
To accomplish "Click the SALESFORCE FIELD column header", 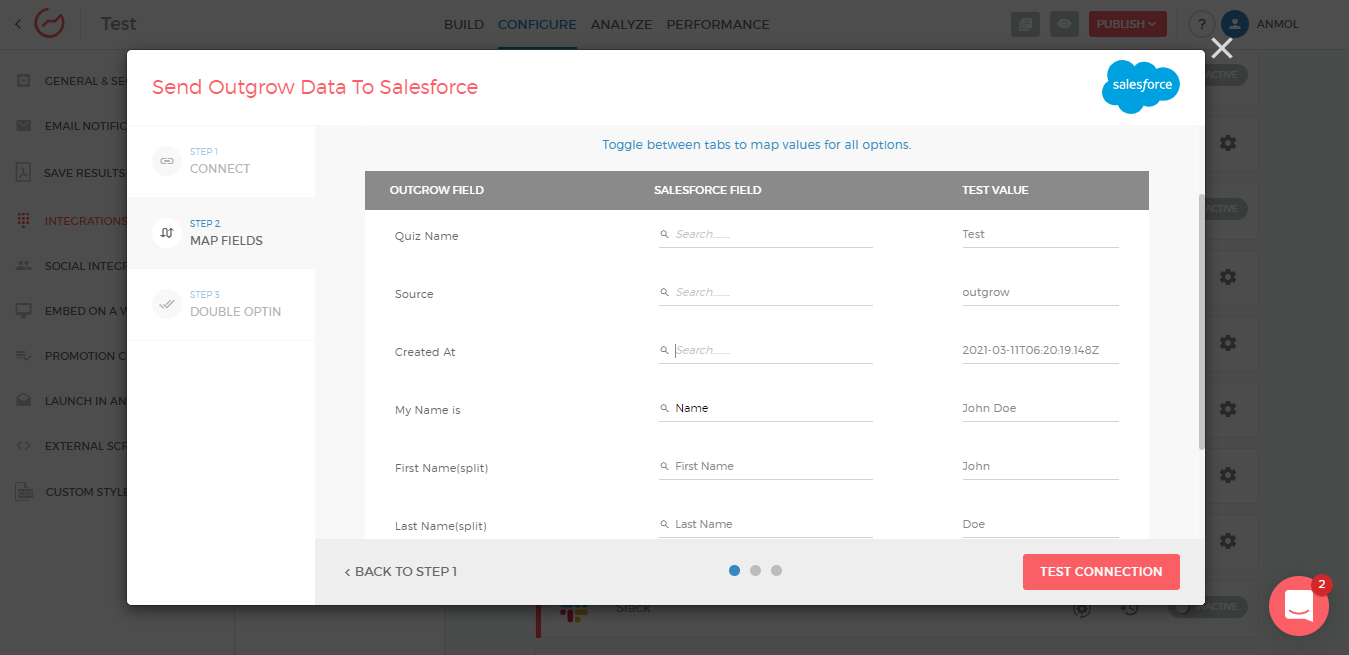I will (707, 190).
